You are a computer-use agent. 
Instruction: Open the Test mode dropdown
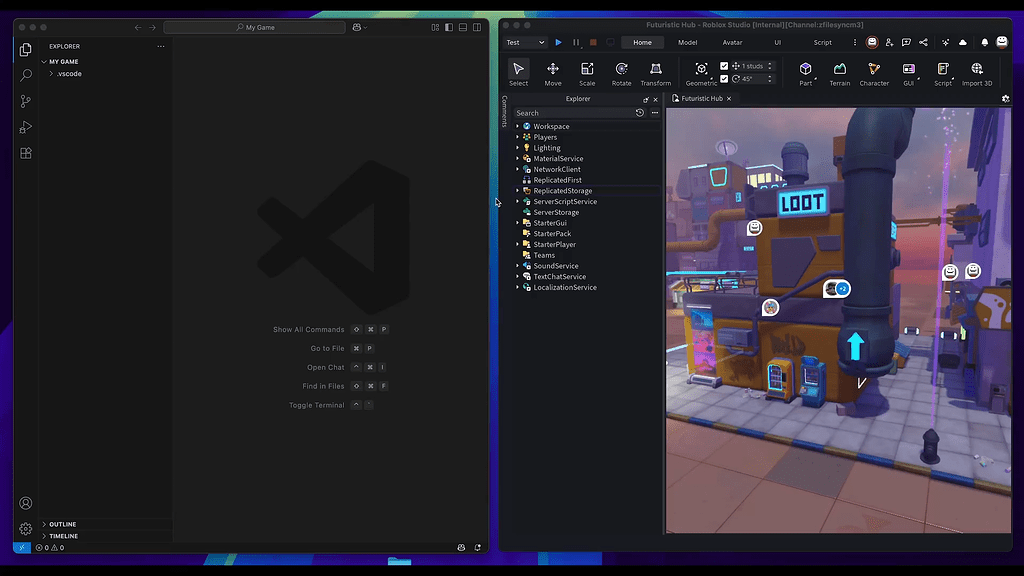[x=527, y=42]
